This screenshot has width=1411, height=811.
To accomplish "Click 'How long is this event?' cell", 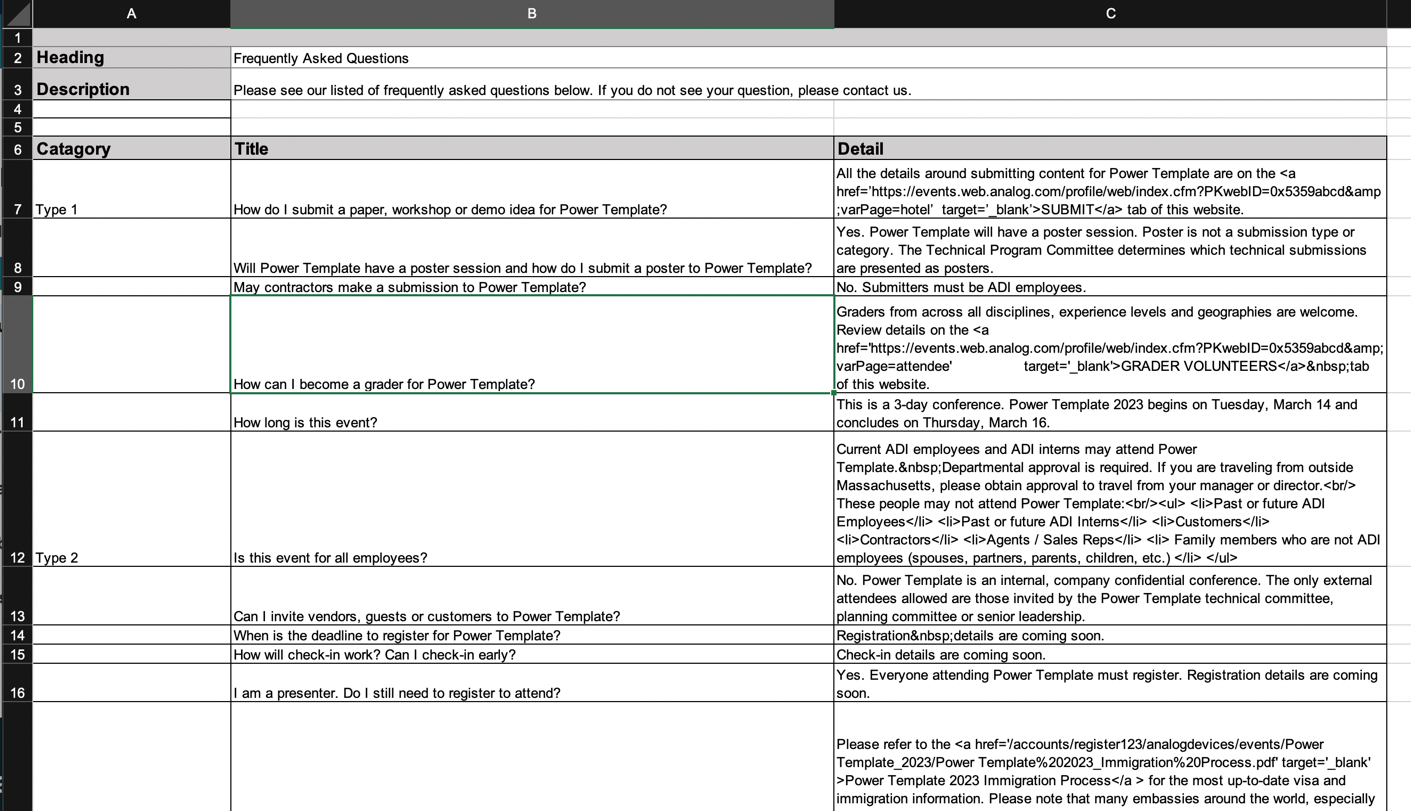I will tap(532, 413).
